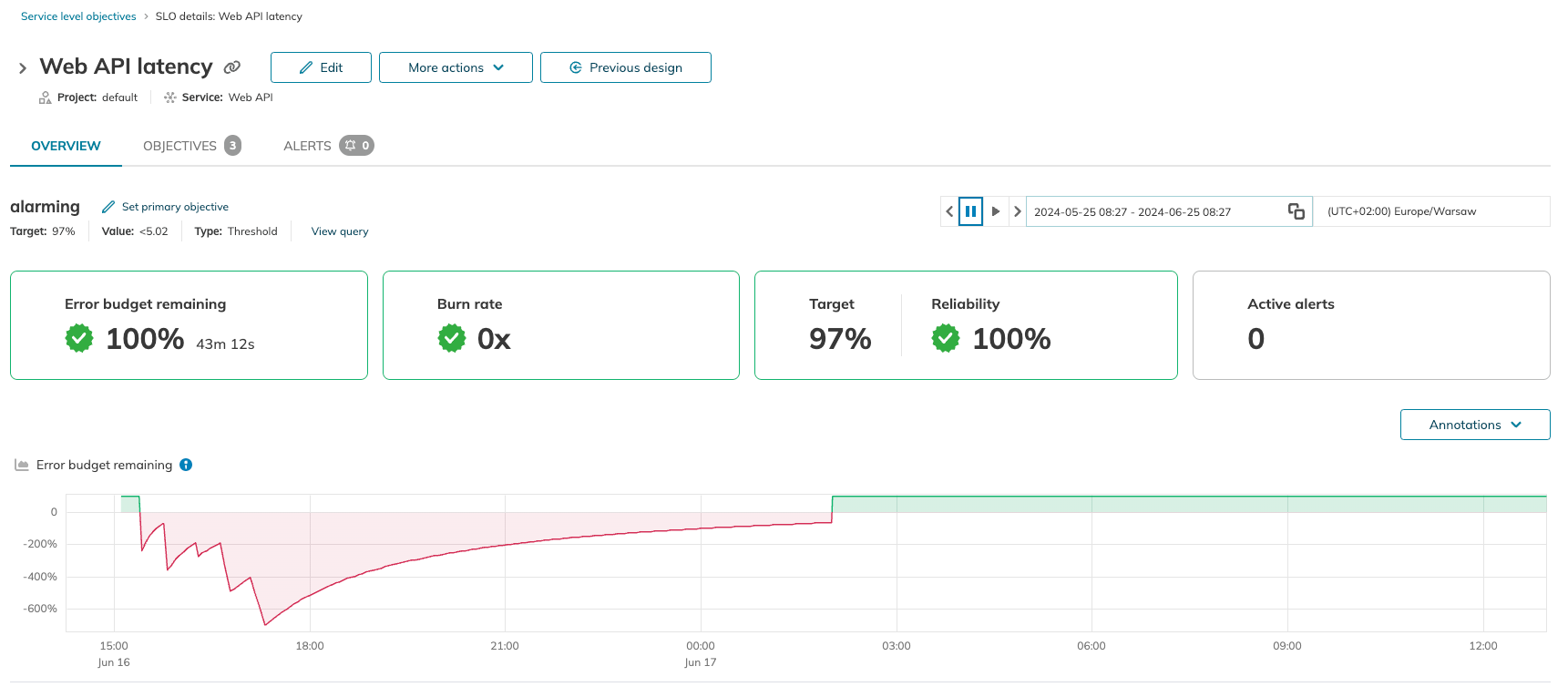Viewport: 1568px width, 697px height.
Task: Click the 15:00 Jun 16 axis label
Action: 114,654
